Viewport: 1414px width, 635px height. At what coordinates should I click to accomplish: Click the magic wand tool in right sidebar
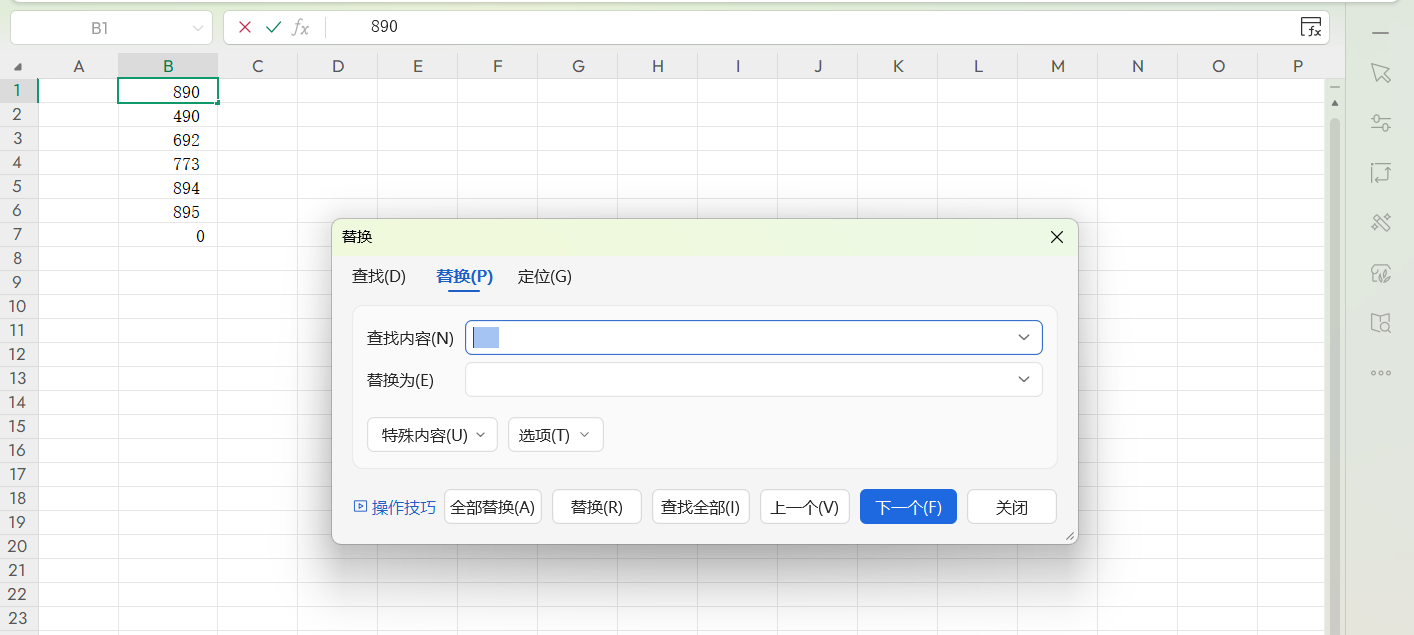pos(1380,222)
